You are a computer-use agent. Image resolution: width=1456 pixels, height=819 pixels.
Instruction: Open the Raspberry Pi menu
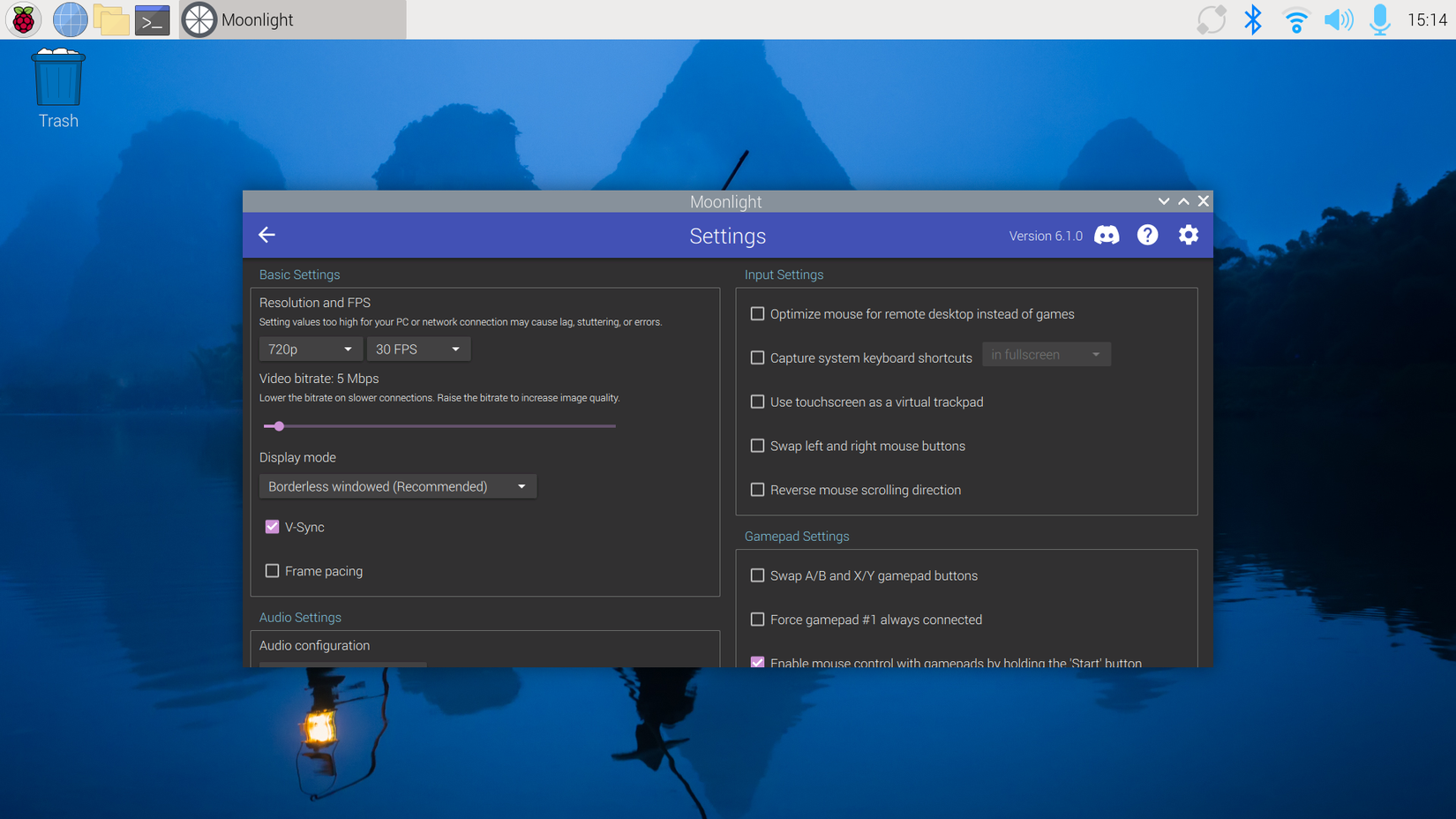point(23,19)
